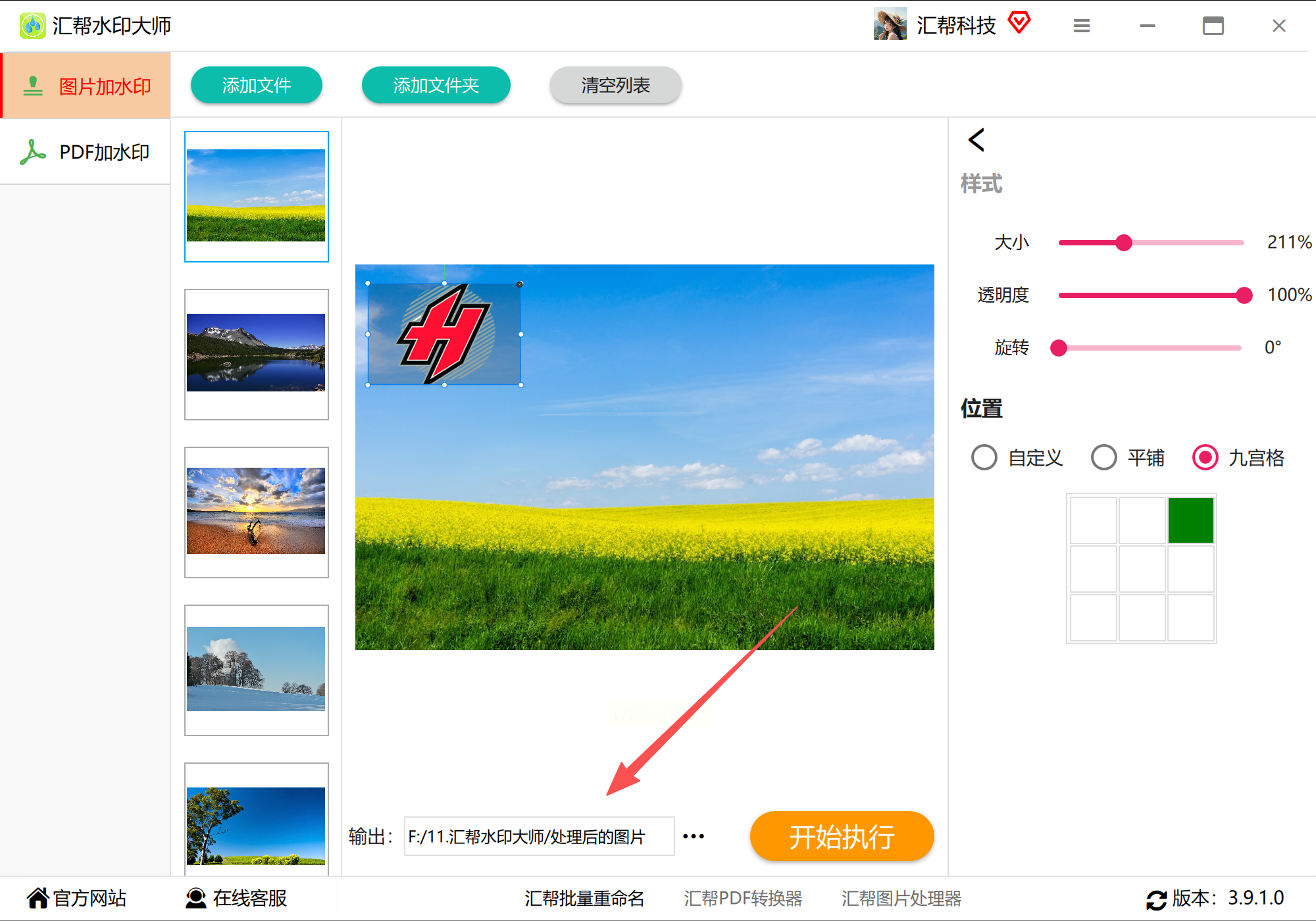This screenshot has height=921, width=1316.
Task: Browse output folder with three-dots button
Action: click(x=694, y=837)
